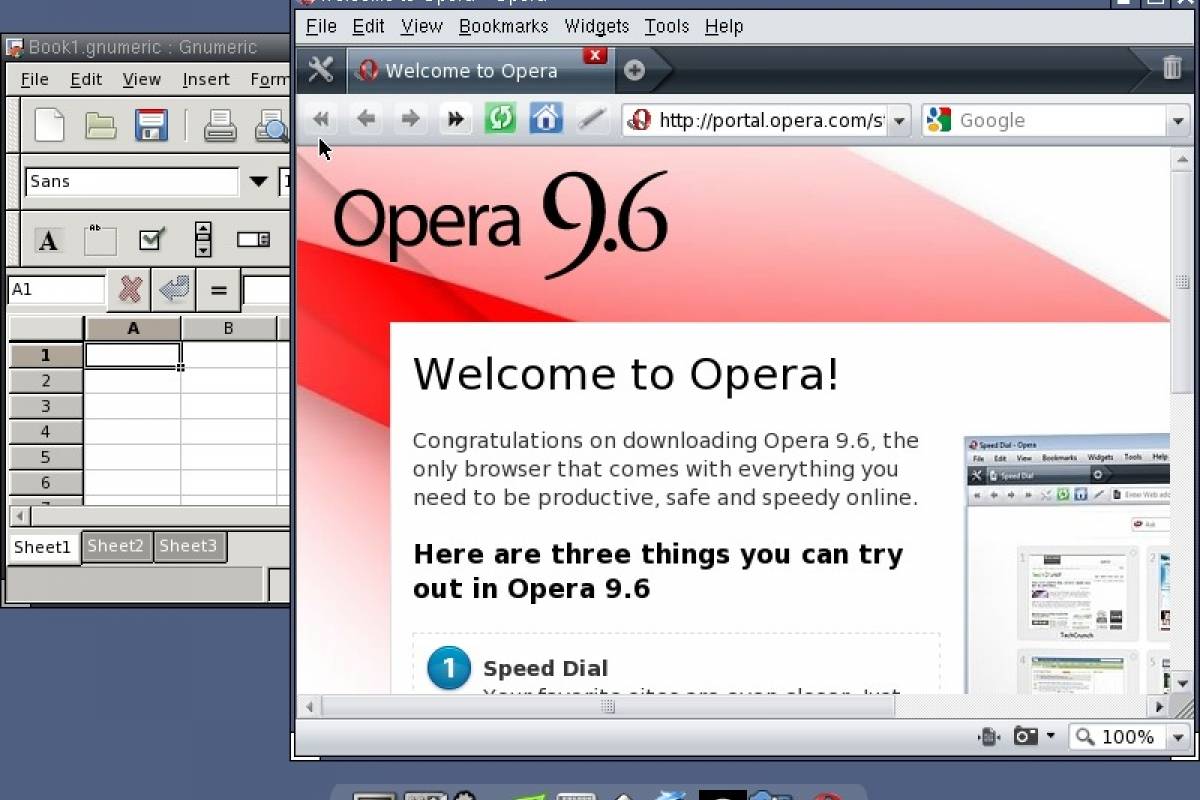Screen dimensions: 1200x800
Task: Click the equals sign to enter a formula
Action: [x=218, y=289]
